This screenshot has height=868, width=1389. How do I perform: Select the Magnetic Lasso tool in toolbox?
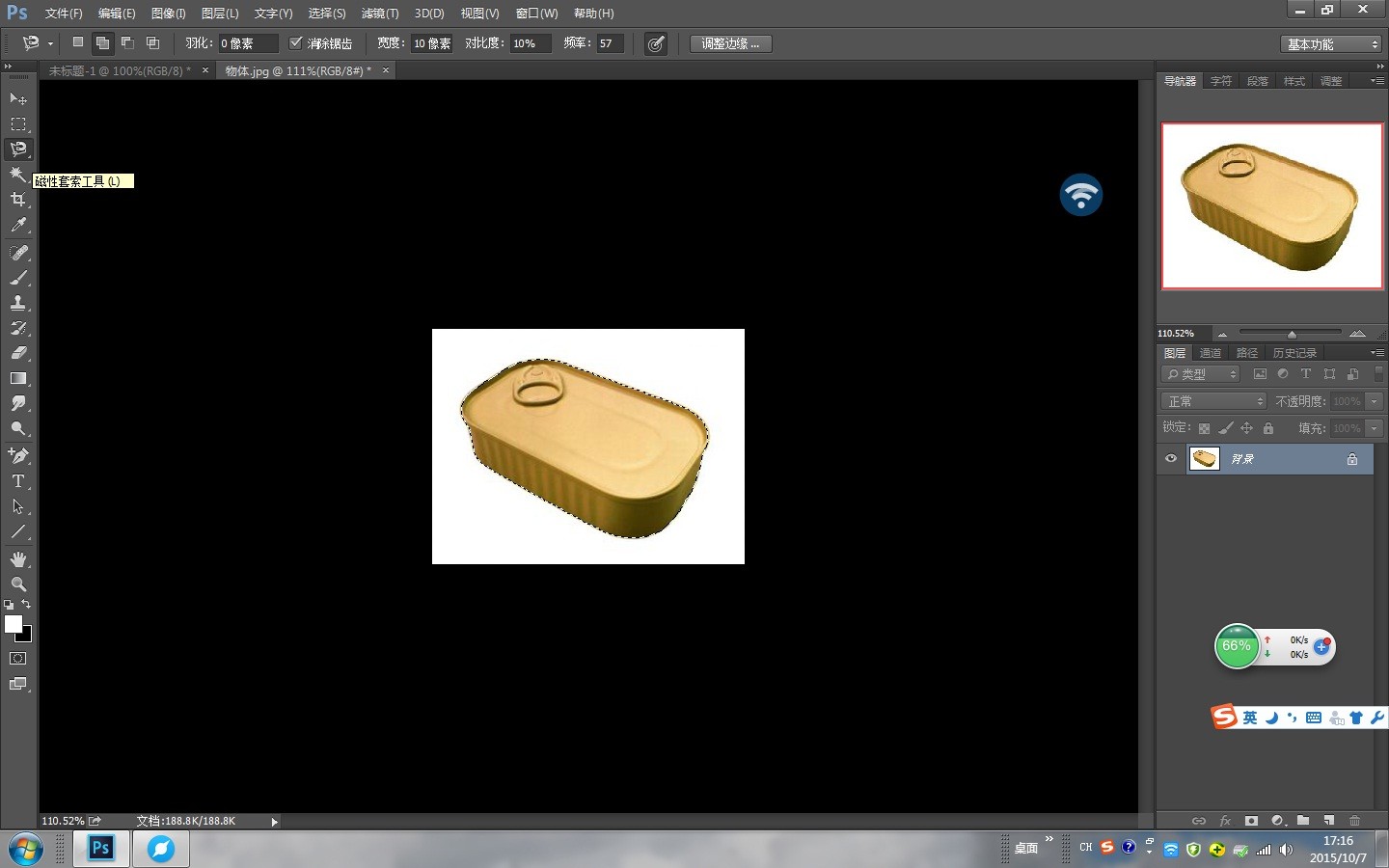(18, 149)
